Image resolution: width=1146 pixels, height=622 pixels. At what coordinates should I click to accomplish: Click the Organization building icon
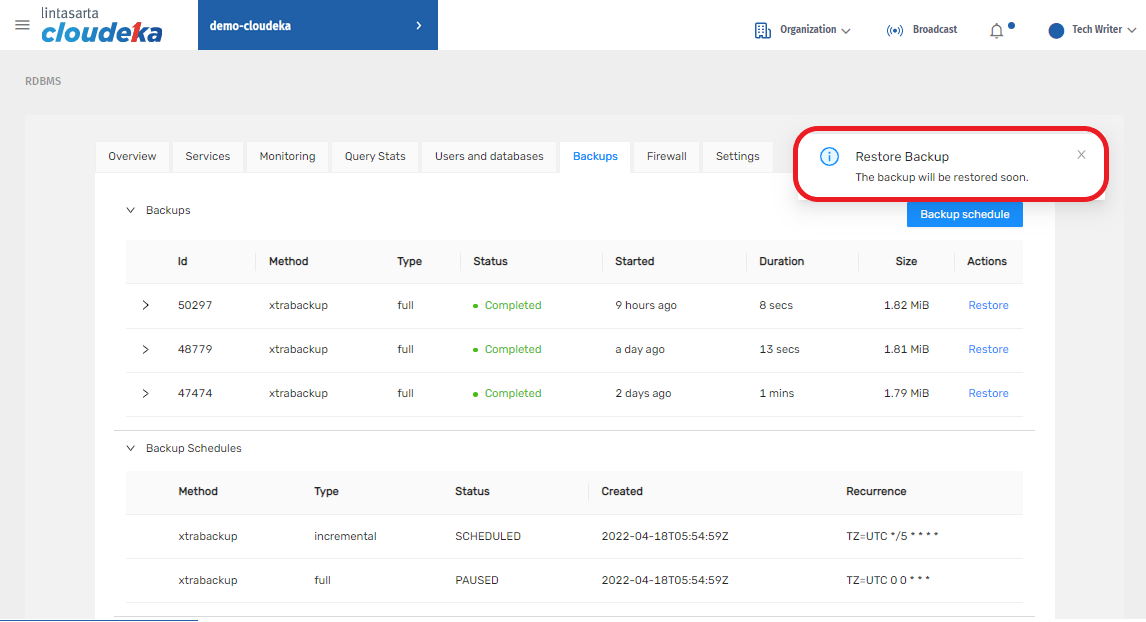[x=763, y=30]
